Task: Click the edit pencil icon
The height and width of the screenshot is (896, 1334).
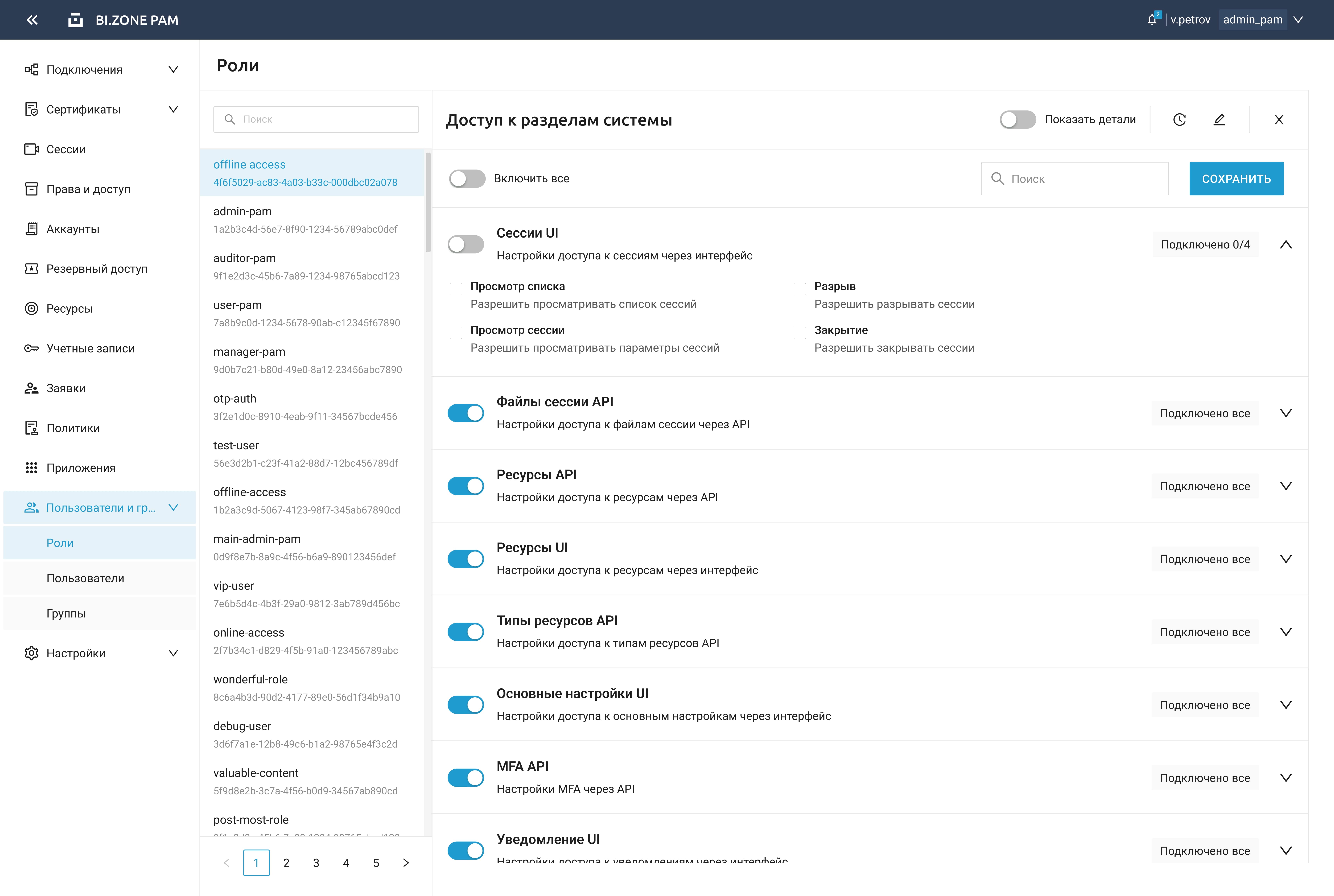Action: [1219, 119]
